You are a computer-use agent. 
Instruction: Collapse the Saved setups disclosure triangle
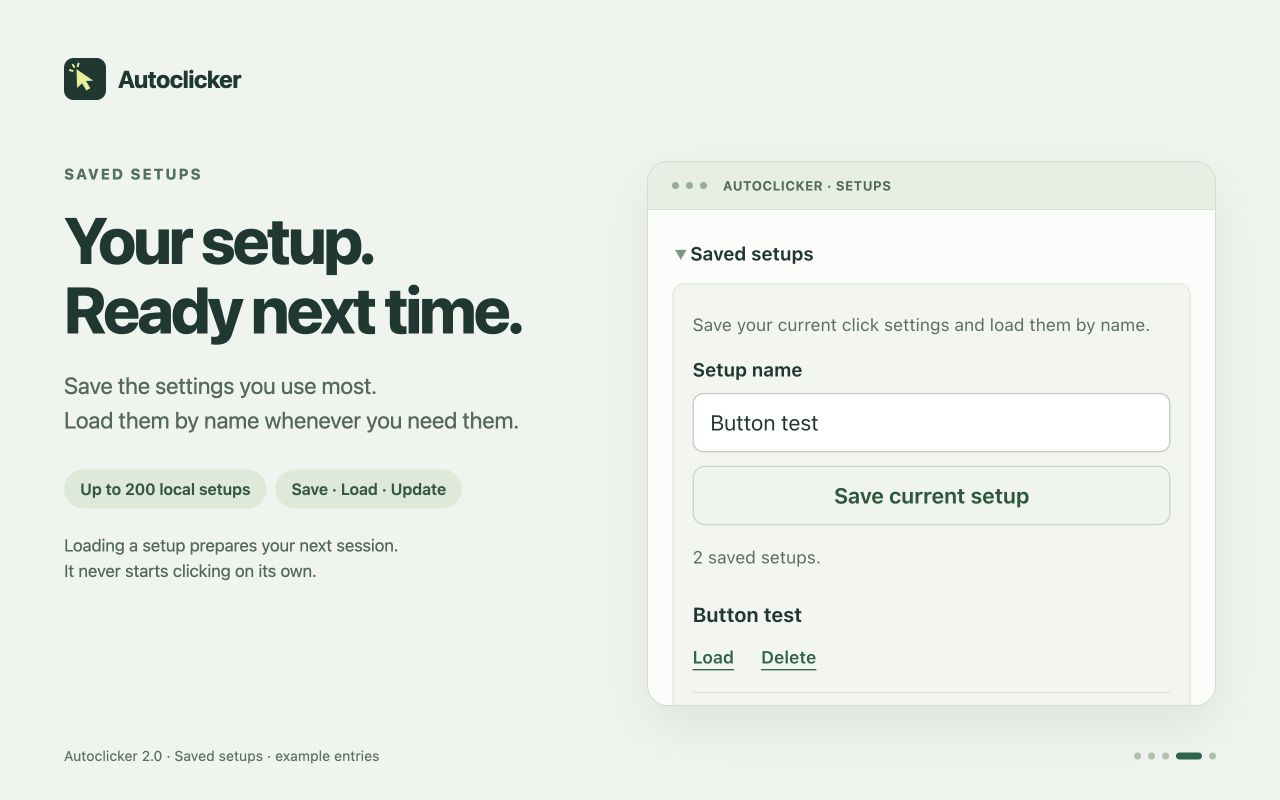[680, 255]
